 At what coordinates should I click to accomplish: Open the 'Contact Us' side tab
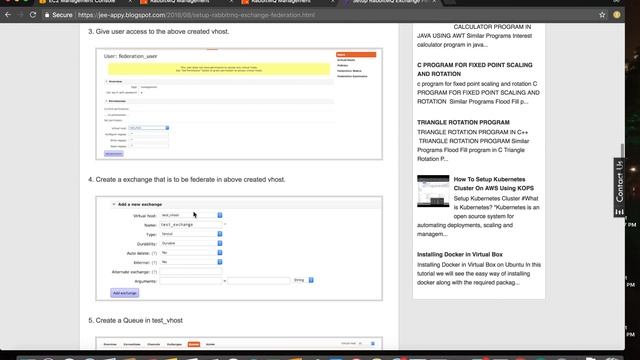tap(619, 187)
